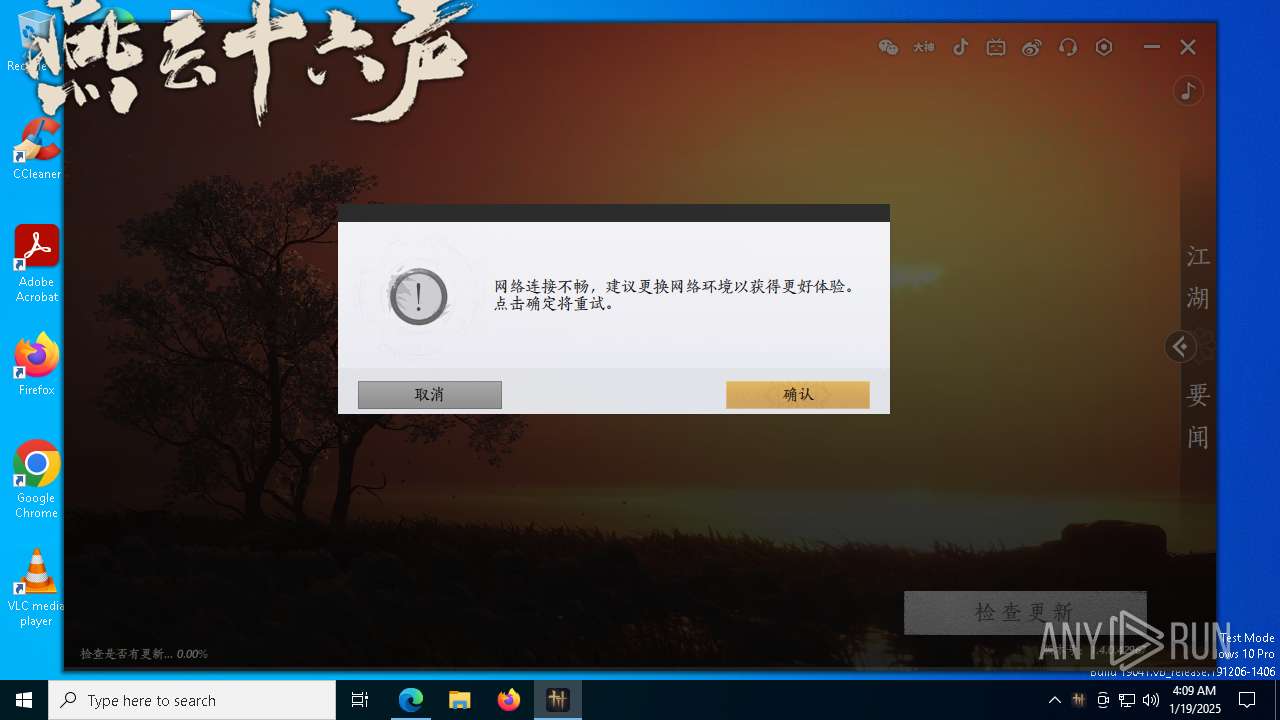Close the game launcher window
1280x720 pixels.
[1188, 47]
